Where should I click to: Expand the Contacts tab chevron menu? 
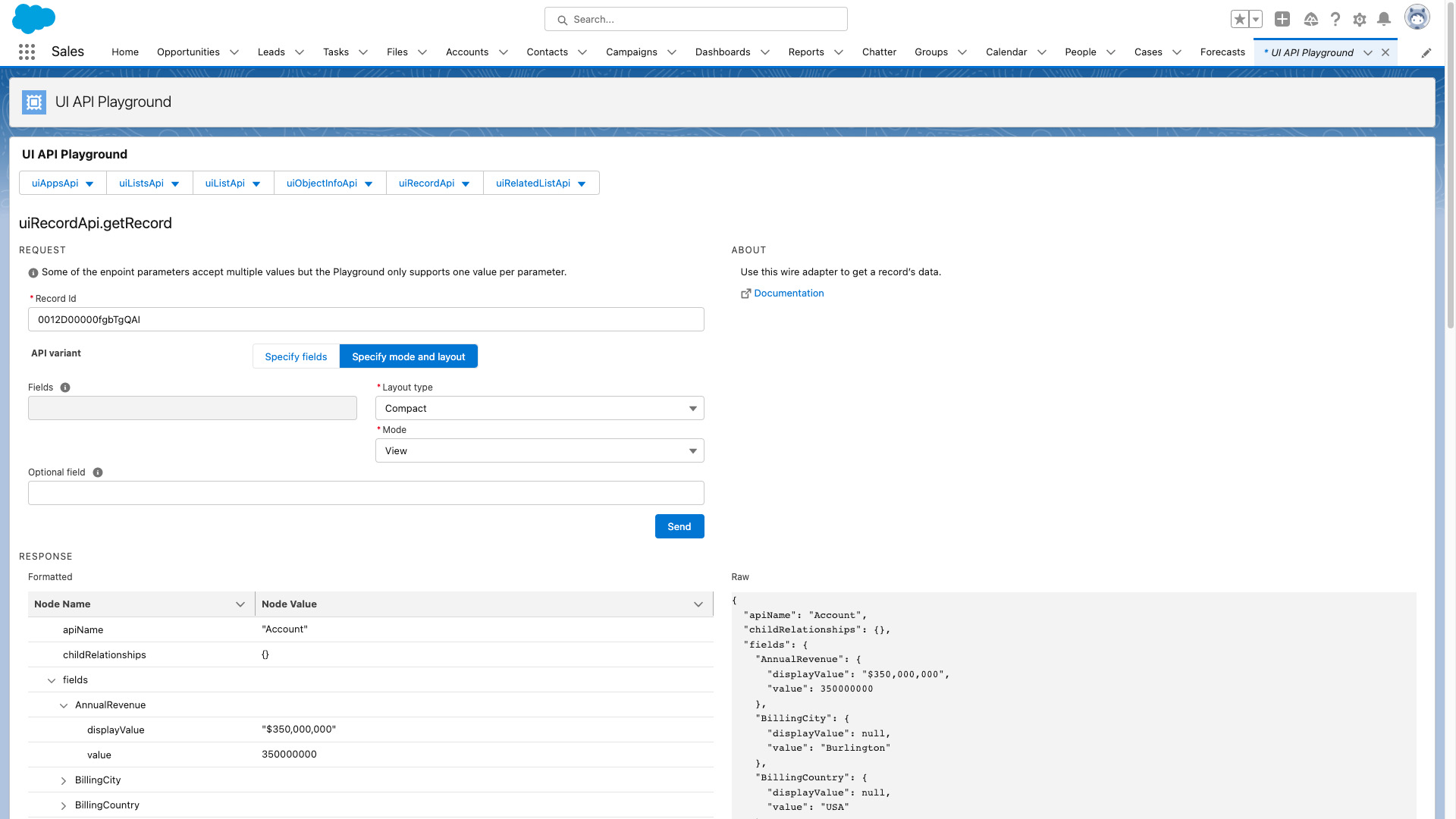click(x=582, y=52)
